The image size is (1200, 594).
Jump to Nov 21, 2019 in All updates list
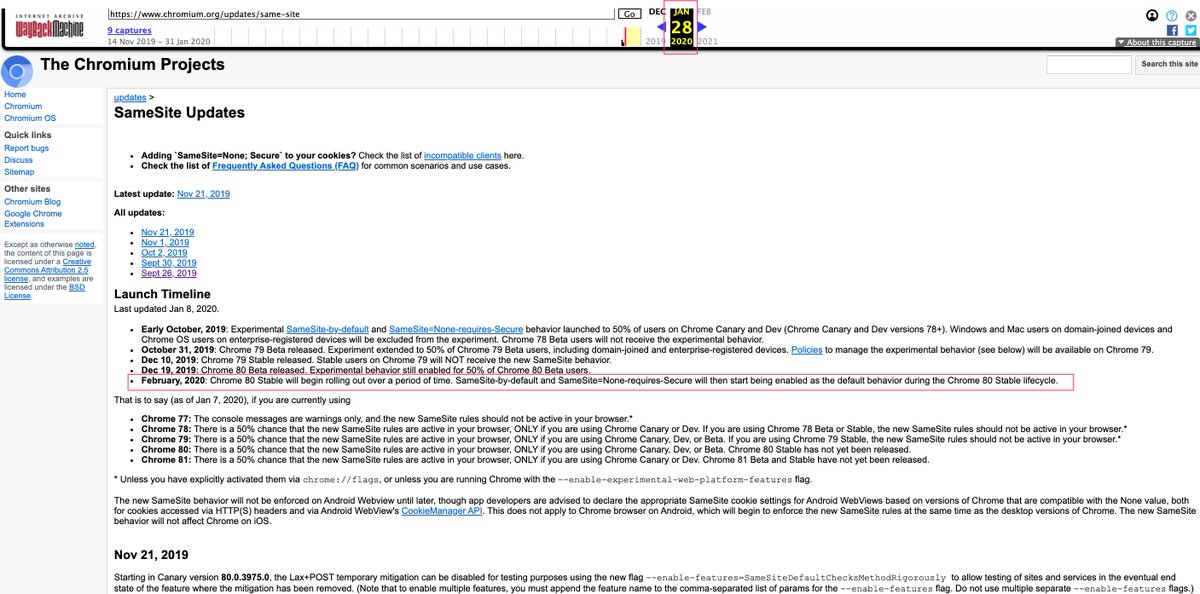pyautogui.click(x=168, y=232)
